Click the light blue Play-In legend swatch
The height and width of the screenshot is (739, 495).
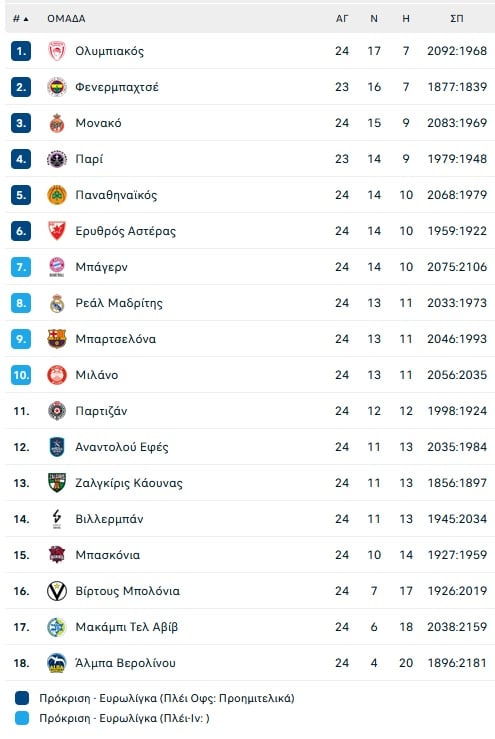tap(22, 718)
